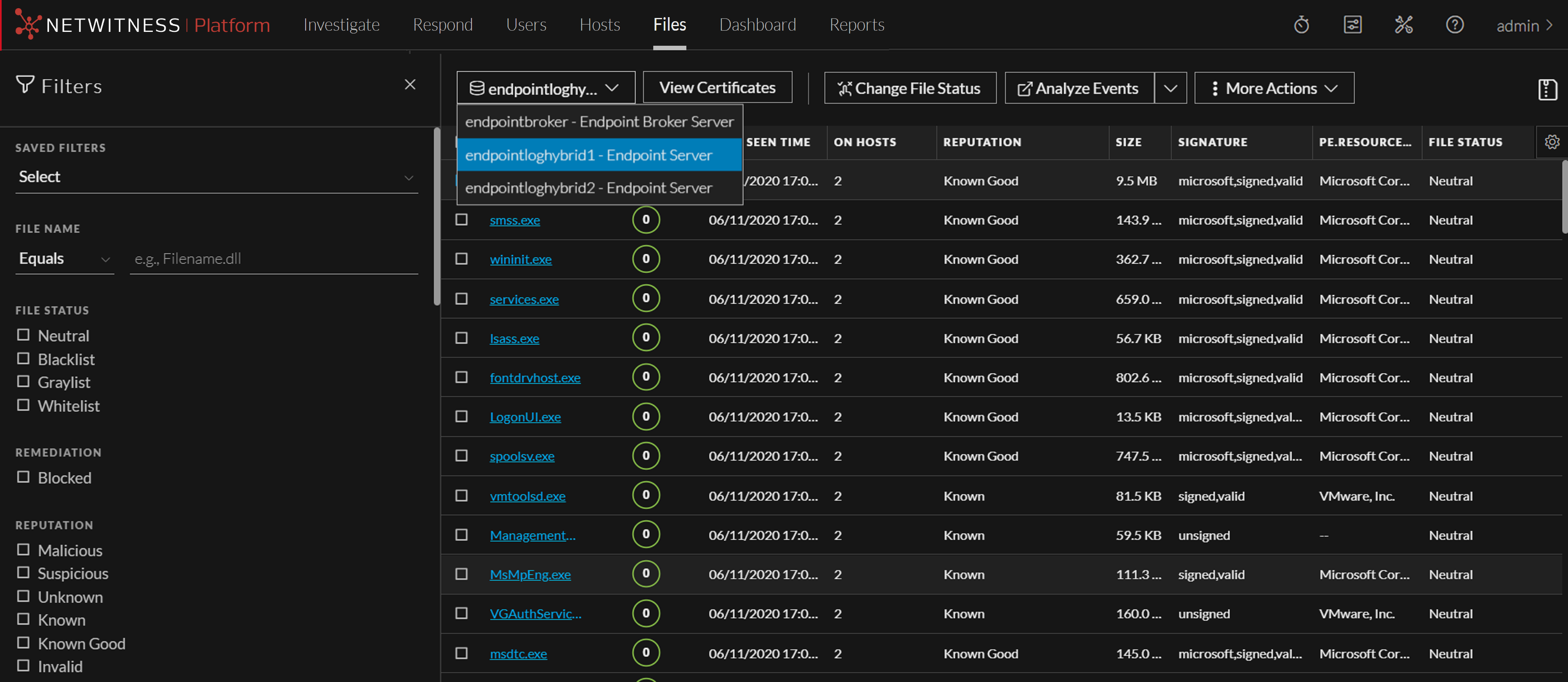Expand the Analyze Events dropdown arrow
This screenshot has height=682, width=1568.
(1170, 88)
